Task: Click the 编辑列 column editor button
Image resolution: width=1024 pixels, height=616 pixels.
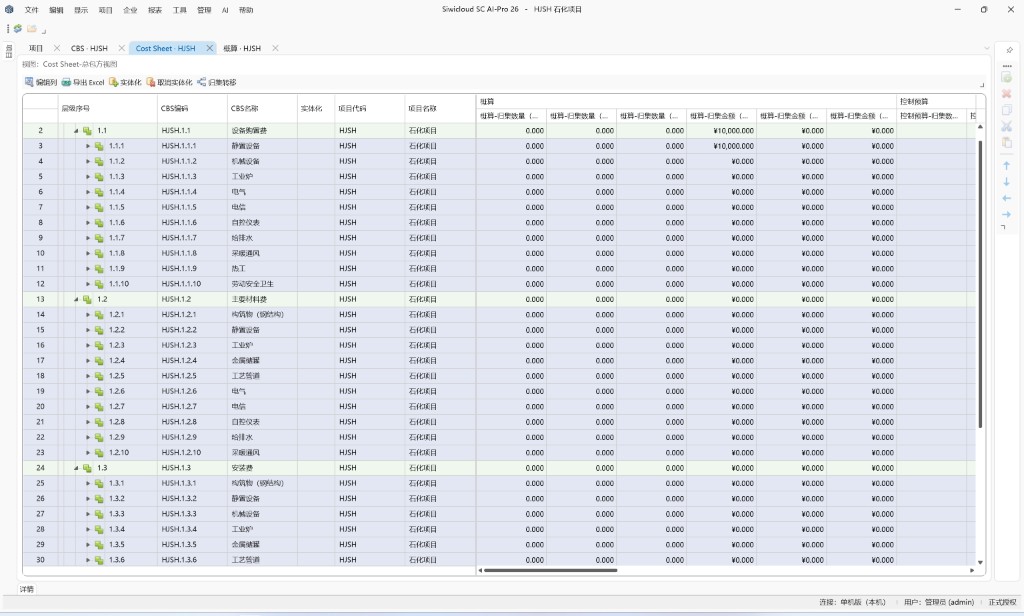Action: pyautogui.click(x=40, y=82)
